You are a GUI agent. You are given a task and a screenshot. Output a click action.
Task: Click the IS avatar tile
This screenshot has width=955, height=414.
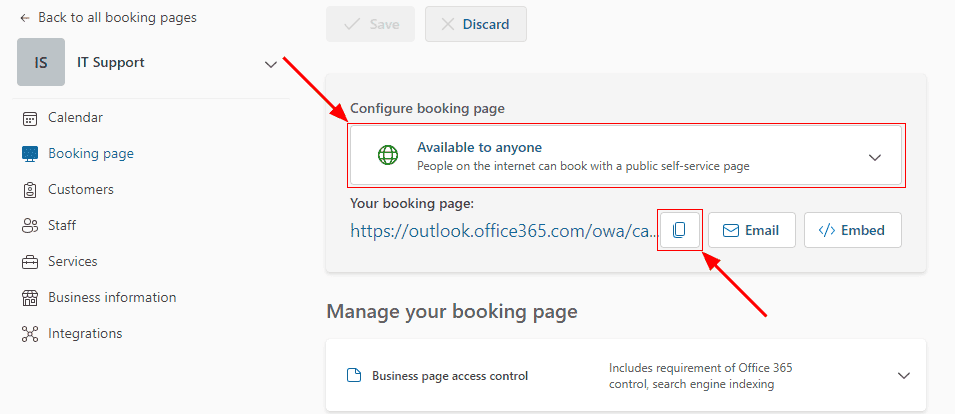(41, 62)
